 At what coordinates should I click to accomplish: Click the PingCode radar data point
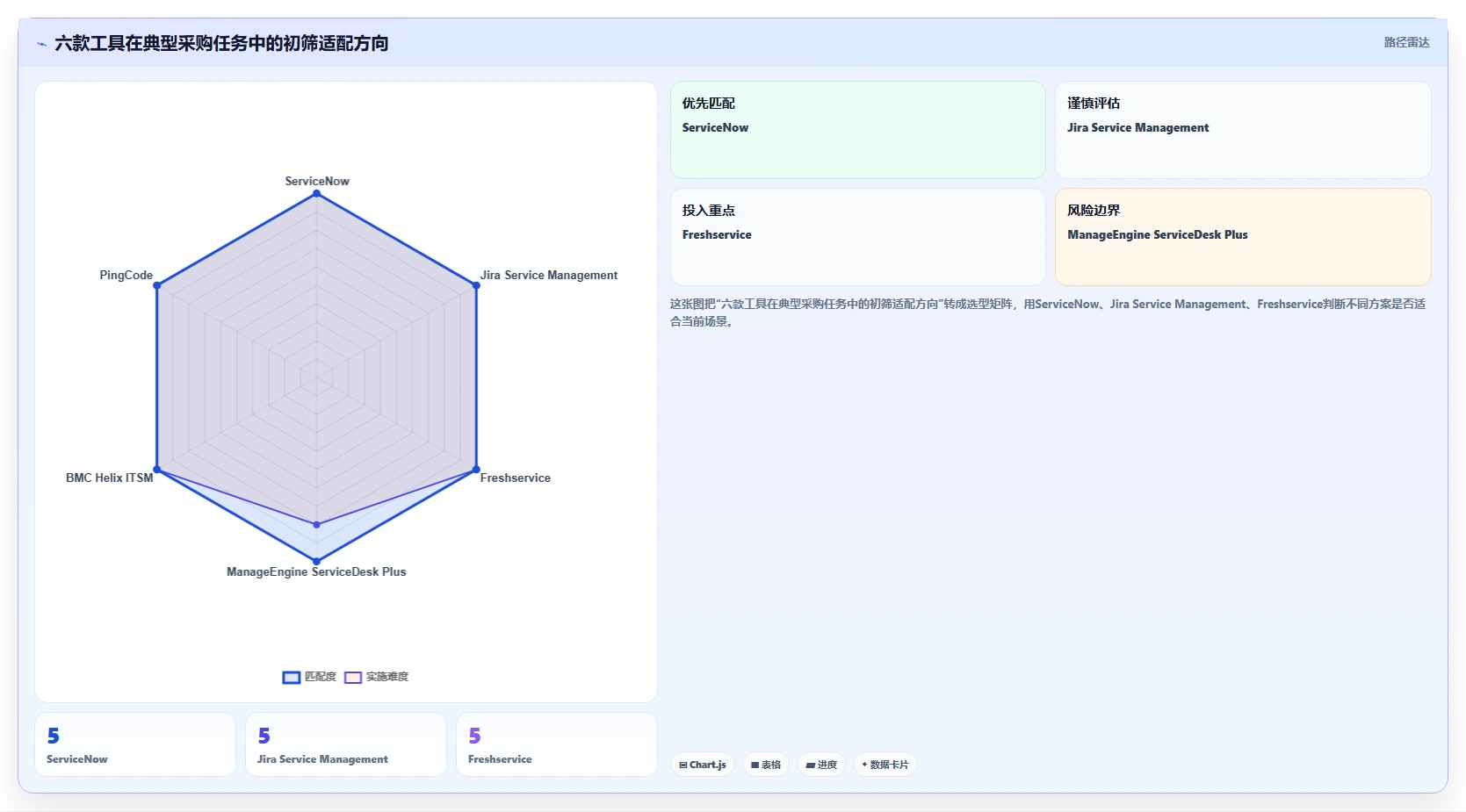(157, 286)
